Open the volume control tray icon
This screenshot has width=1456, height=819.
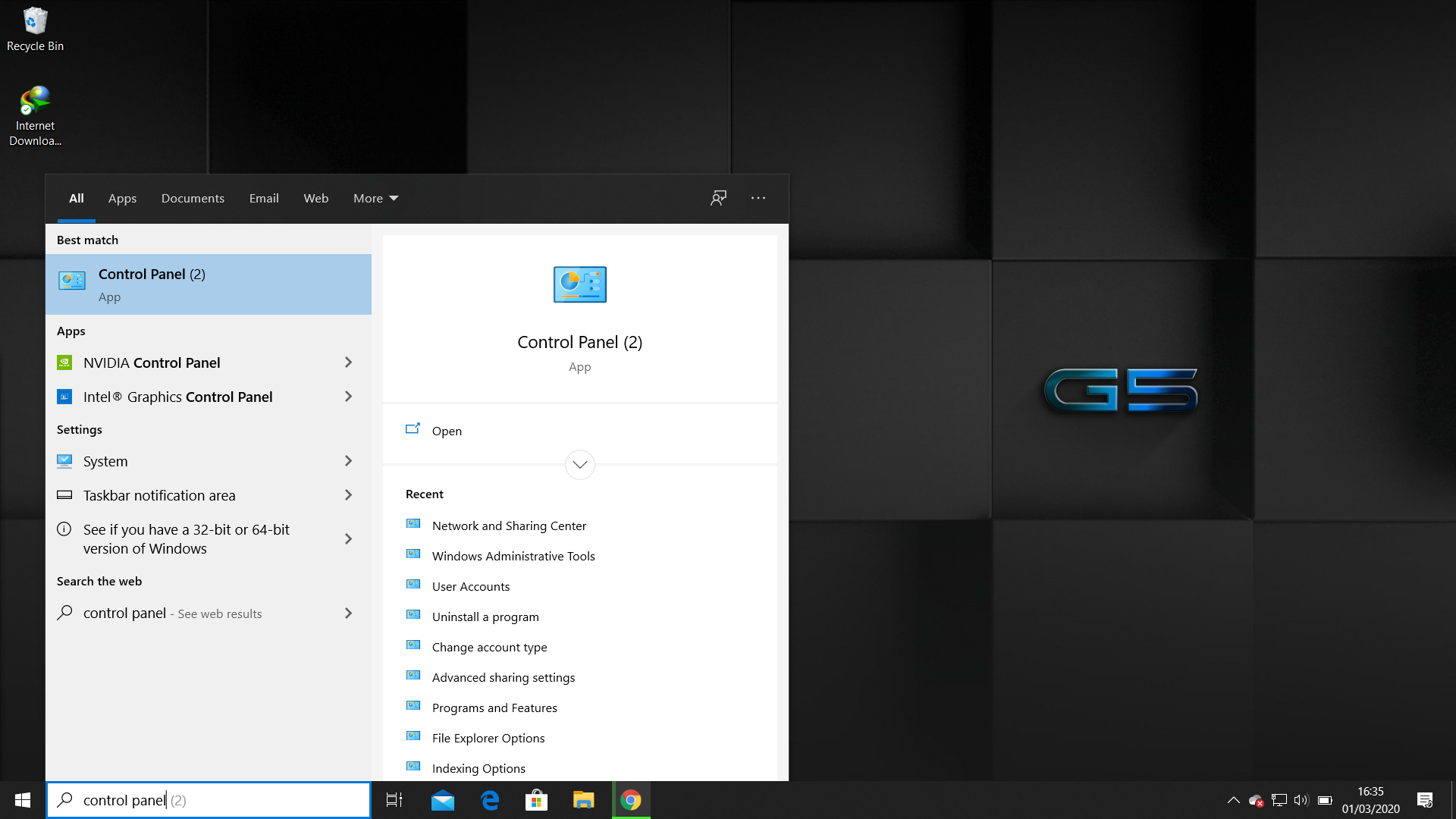click(1301, 800)
